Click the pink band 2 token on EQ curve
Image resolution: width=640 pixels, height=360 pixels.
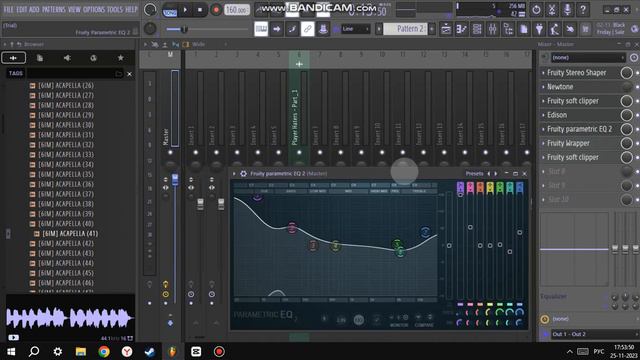pos(292,228)
